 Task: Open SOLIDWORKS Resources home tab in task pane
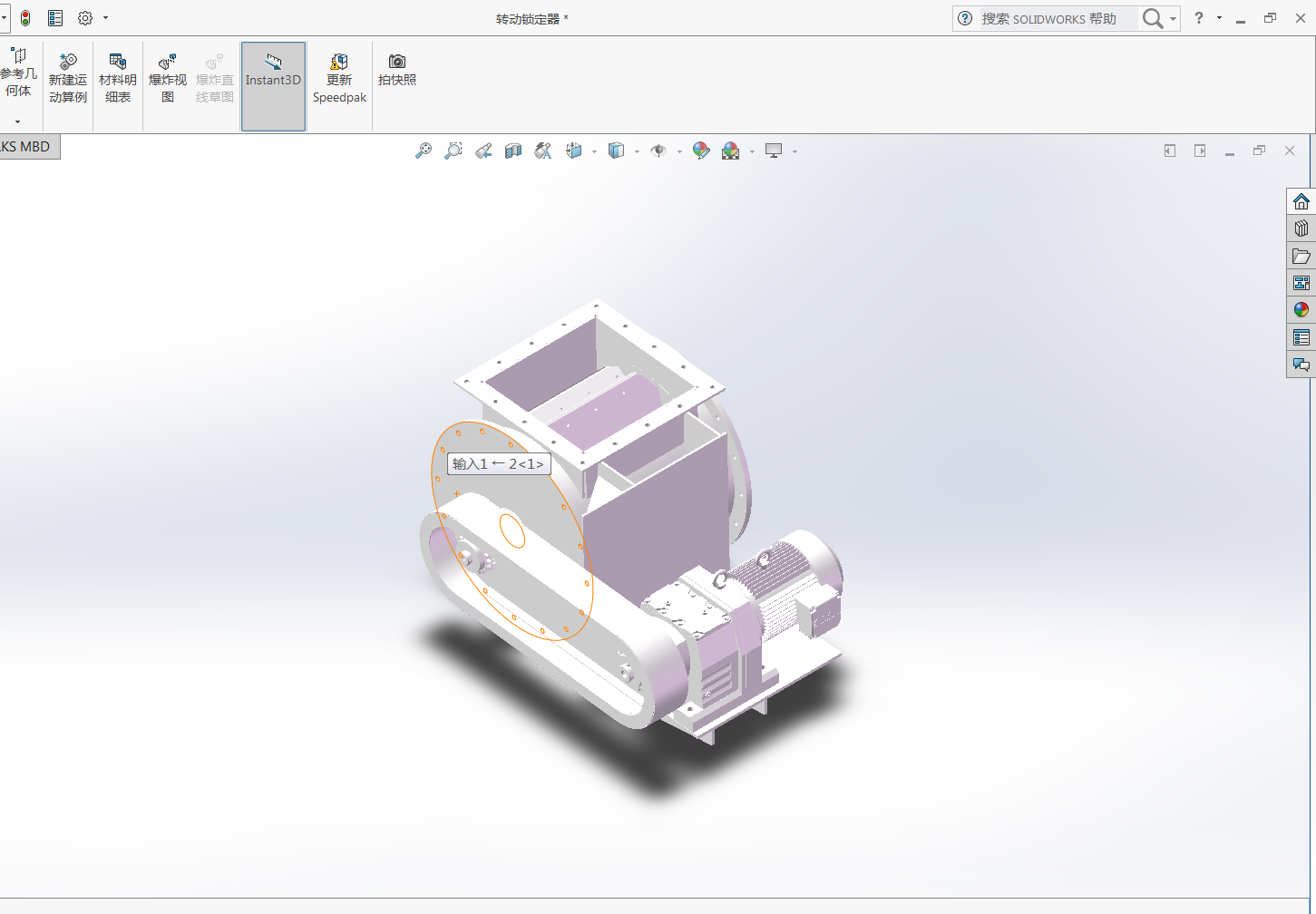click(x=1301, y=201)
